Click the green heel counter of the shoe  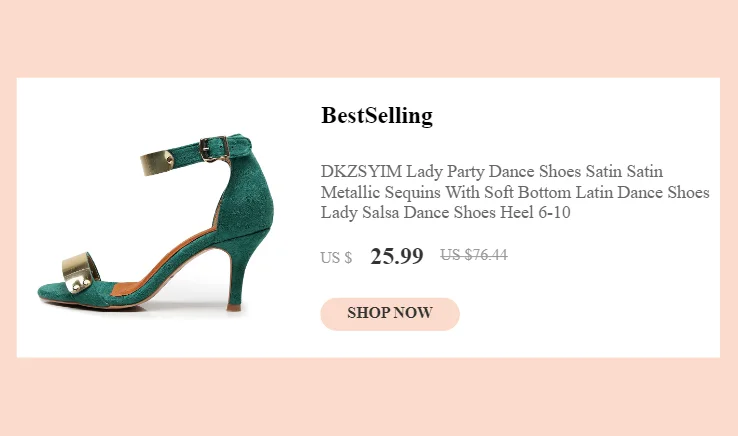(x=243, y=190)
